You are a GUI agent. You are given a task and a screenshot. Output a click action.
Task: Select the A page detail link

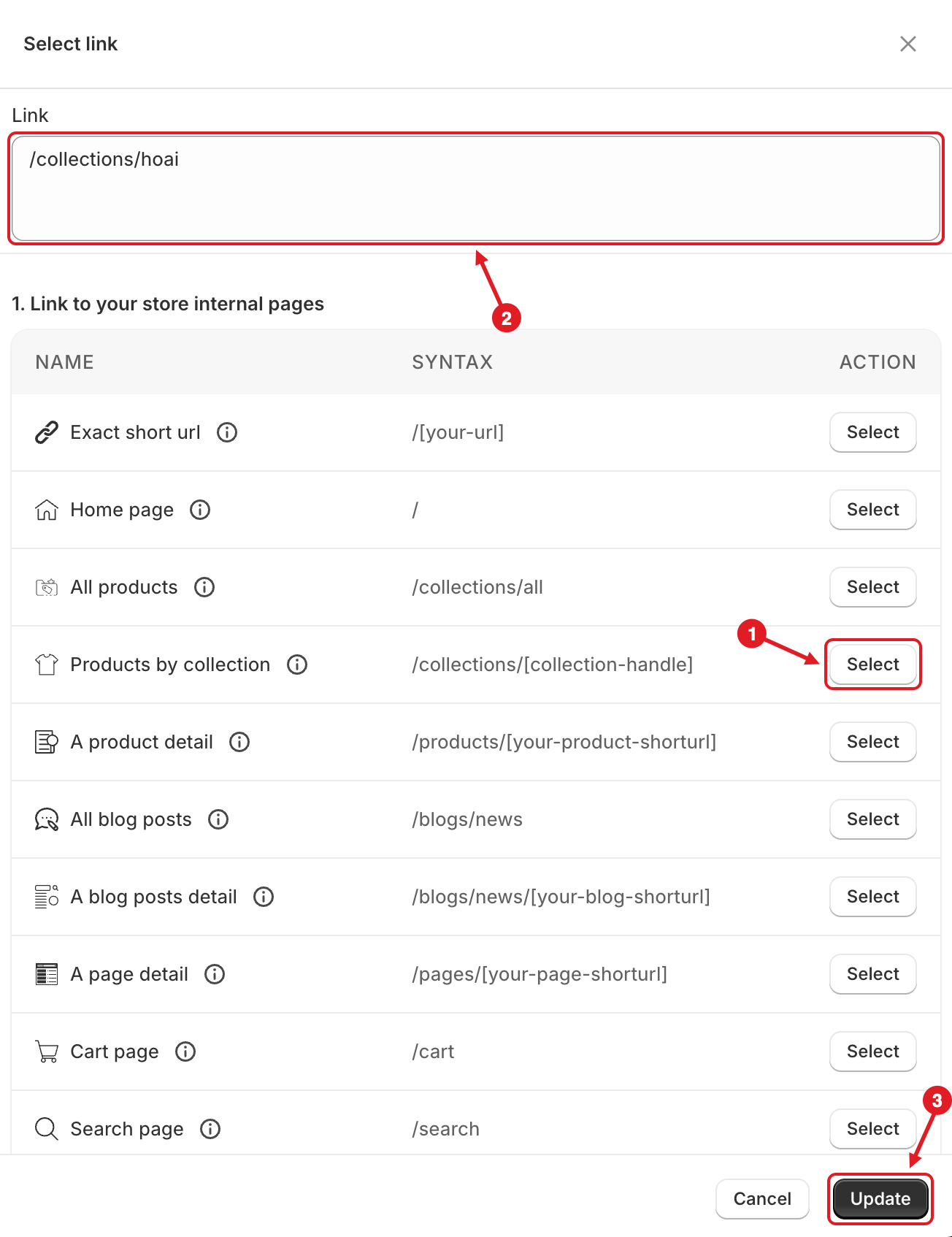(873, 974)
